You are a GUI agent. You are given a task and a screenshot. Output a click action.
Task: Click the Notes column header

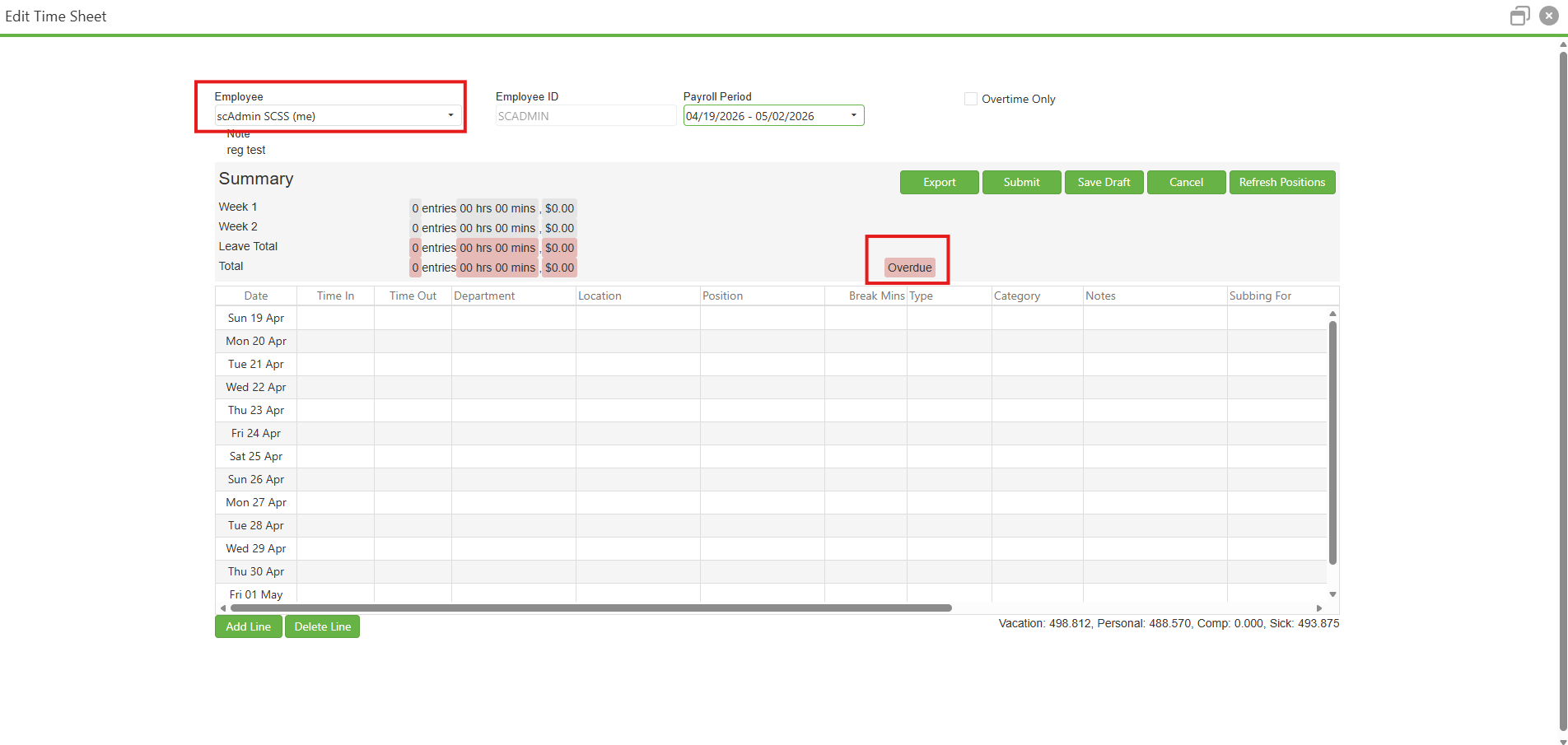1155,296
